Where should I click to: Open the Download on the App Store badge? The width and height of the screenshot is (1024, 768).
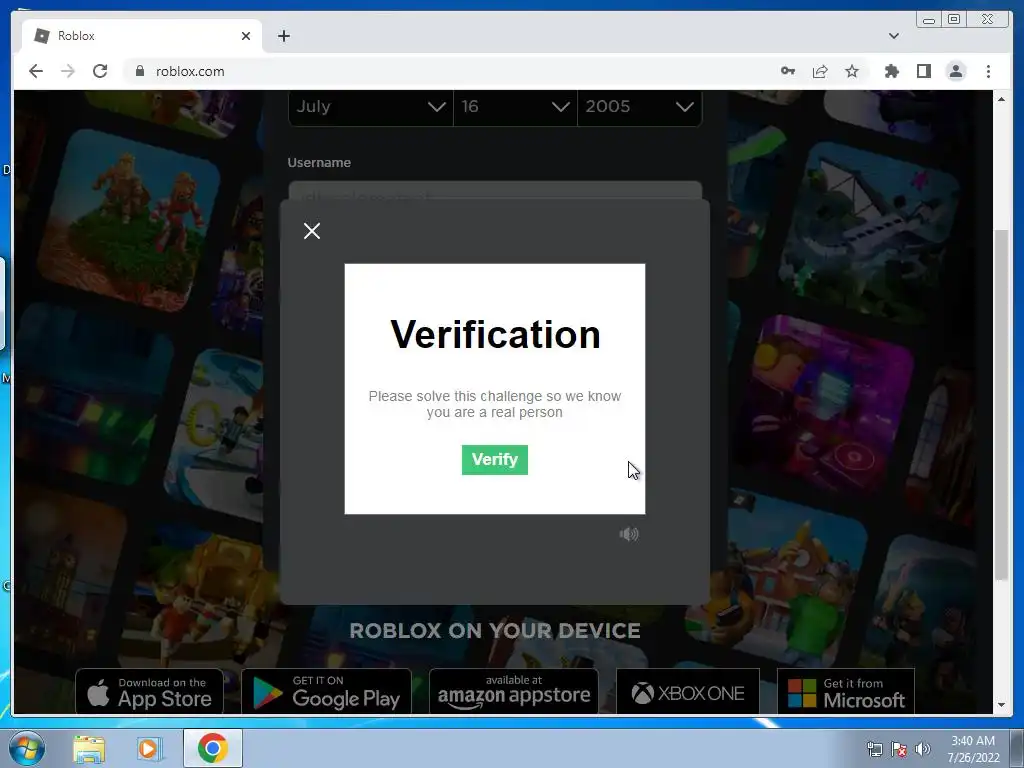point(150,691)
